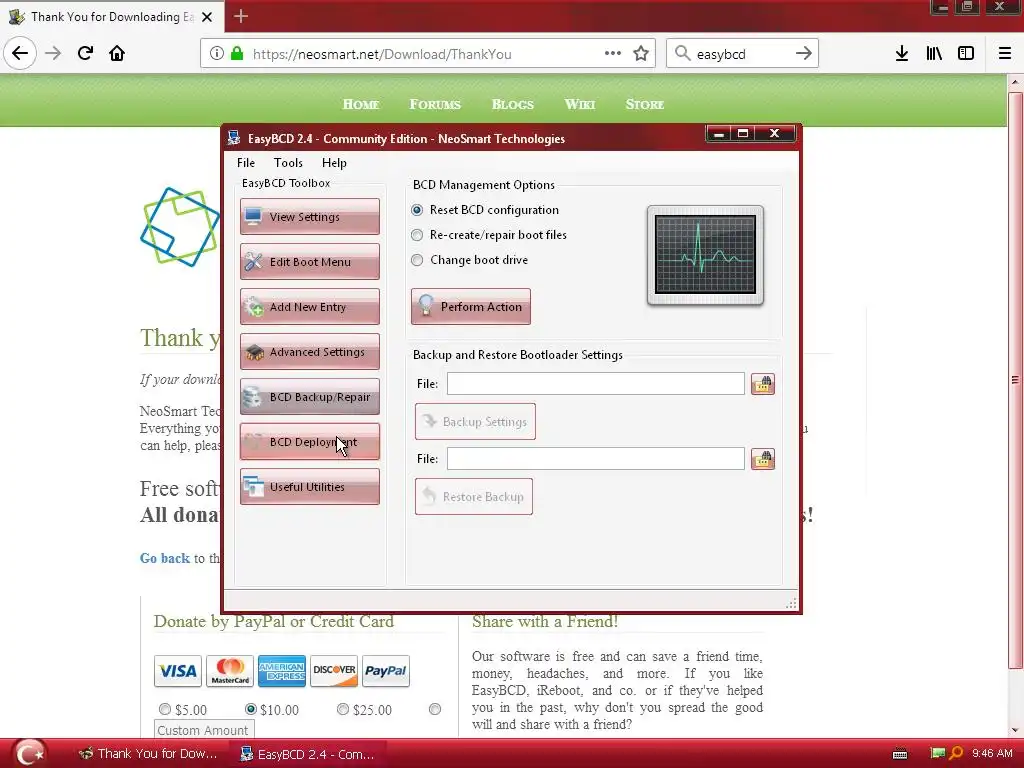
Task: Click the Go back link on webpage
Action: (x=165, y=558)
